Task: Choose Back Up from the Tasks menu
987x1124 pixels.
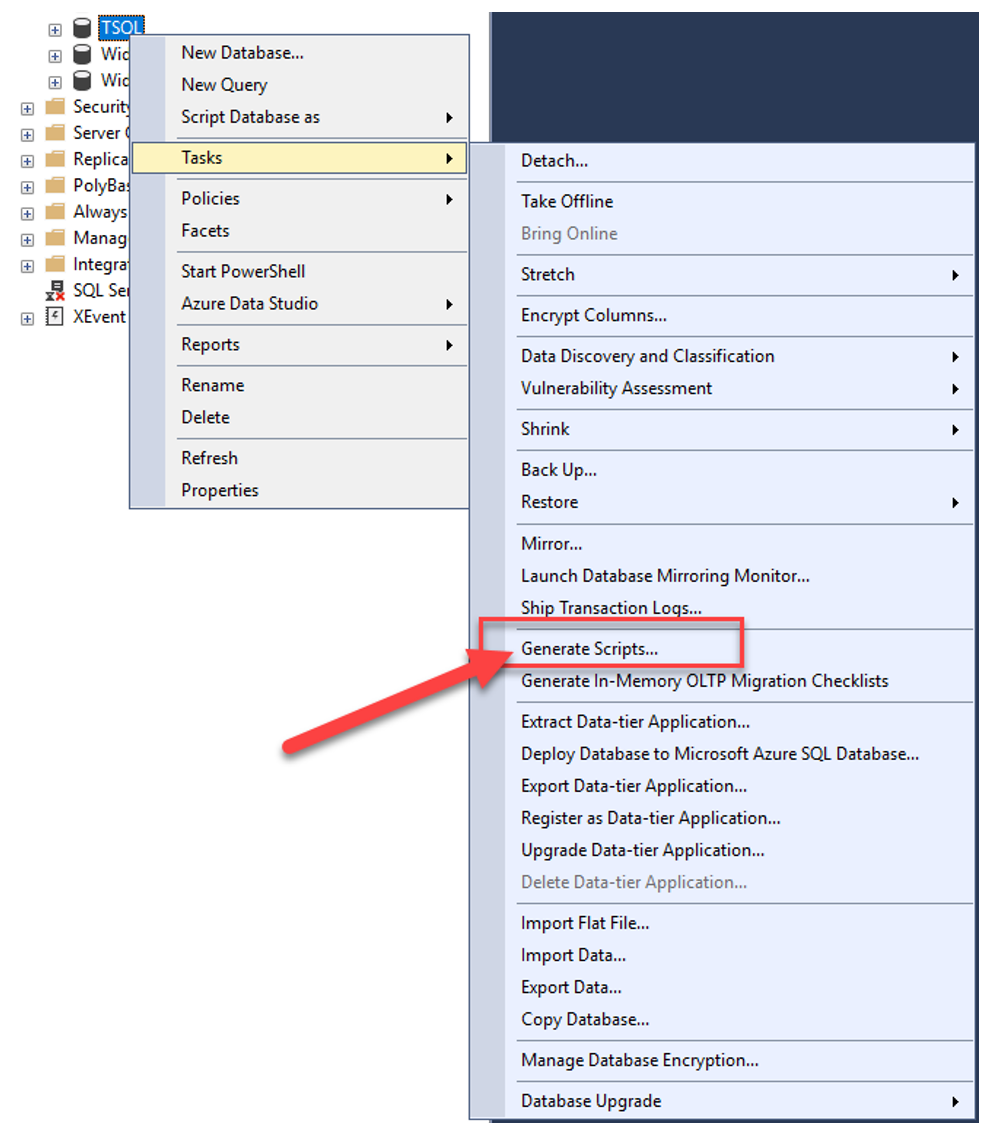Action: pos(559,469)
